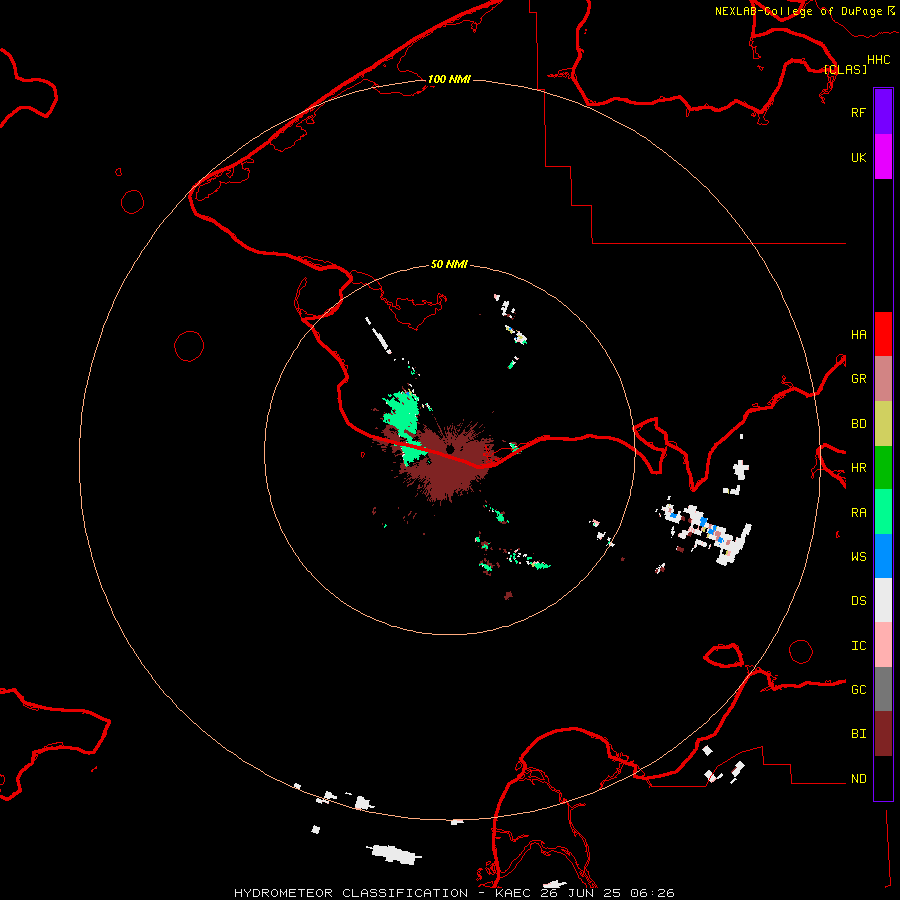Click the IC pink legend swatch
Screen dimensions: 900x900
click(883, 645)
